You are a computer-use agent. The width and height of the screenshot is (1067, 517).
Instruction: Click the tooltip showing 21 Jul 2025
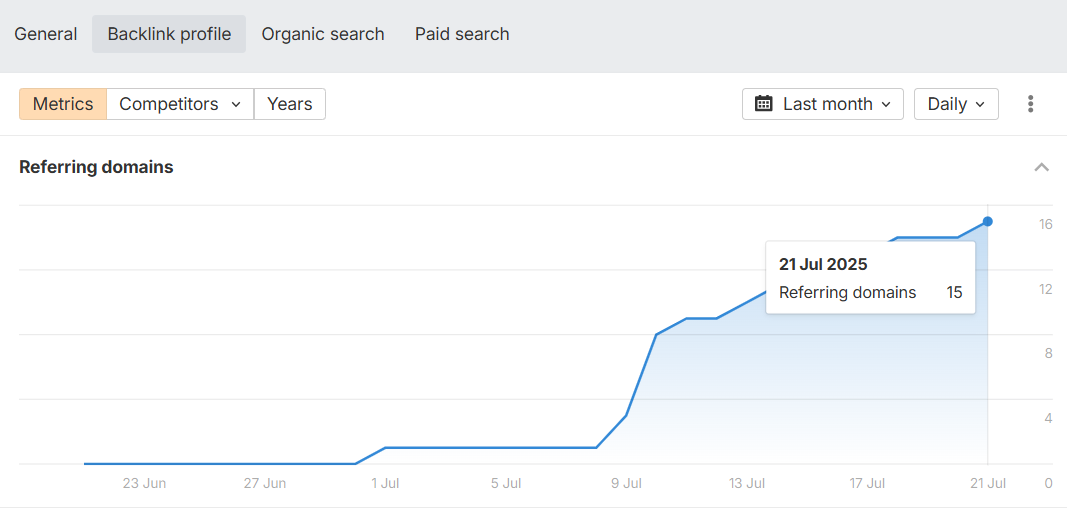tap(870, 278)
